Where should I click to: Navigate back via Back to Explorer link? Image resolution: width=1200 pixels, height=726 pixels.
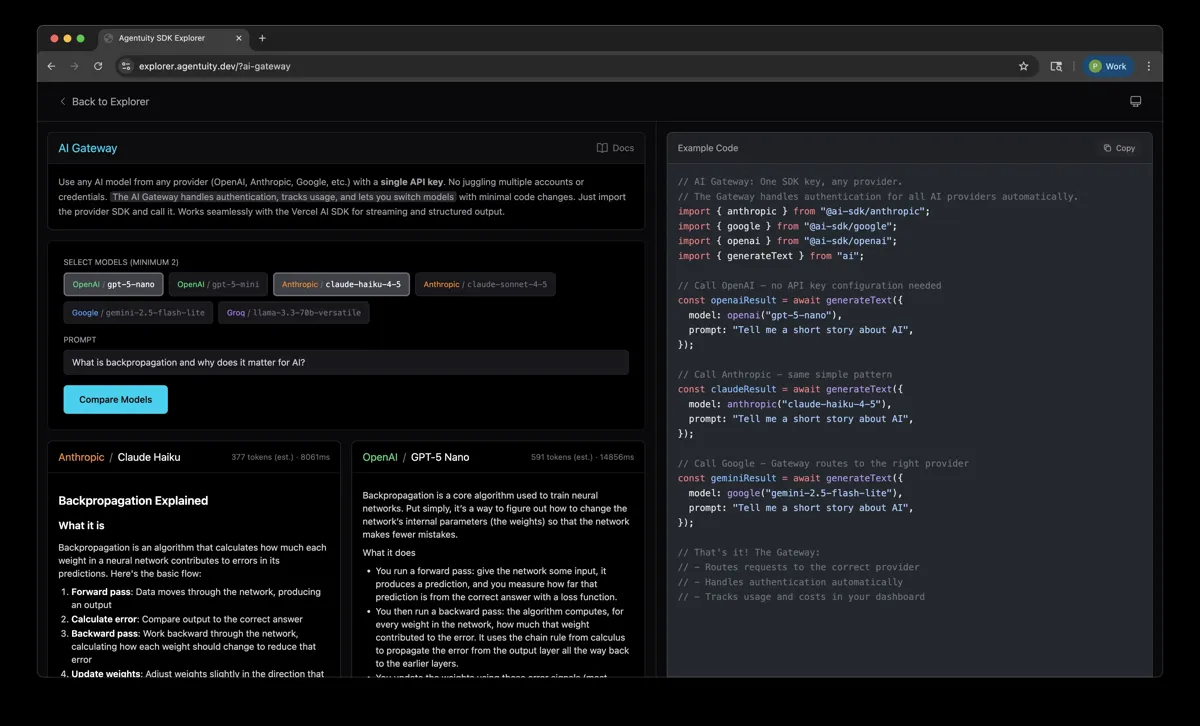click(103, 101)
